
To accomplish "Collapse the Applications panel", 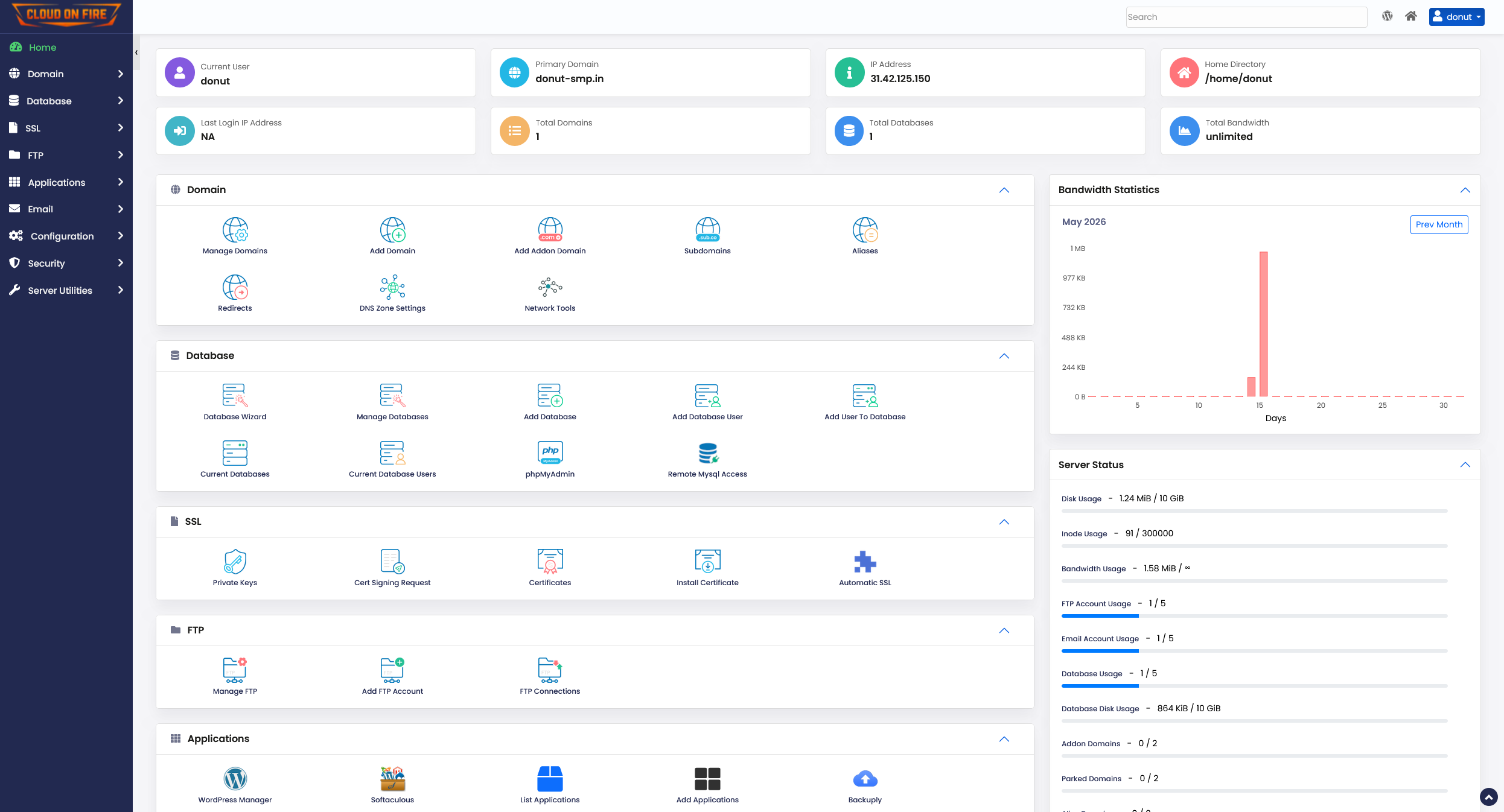I will tap(1004, 739).
